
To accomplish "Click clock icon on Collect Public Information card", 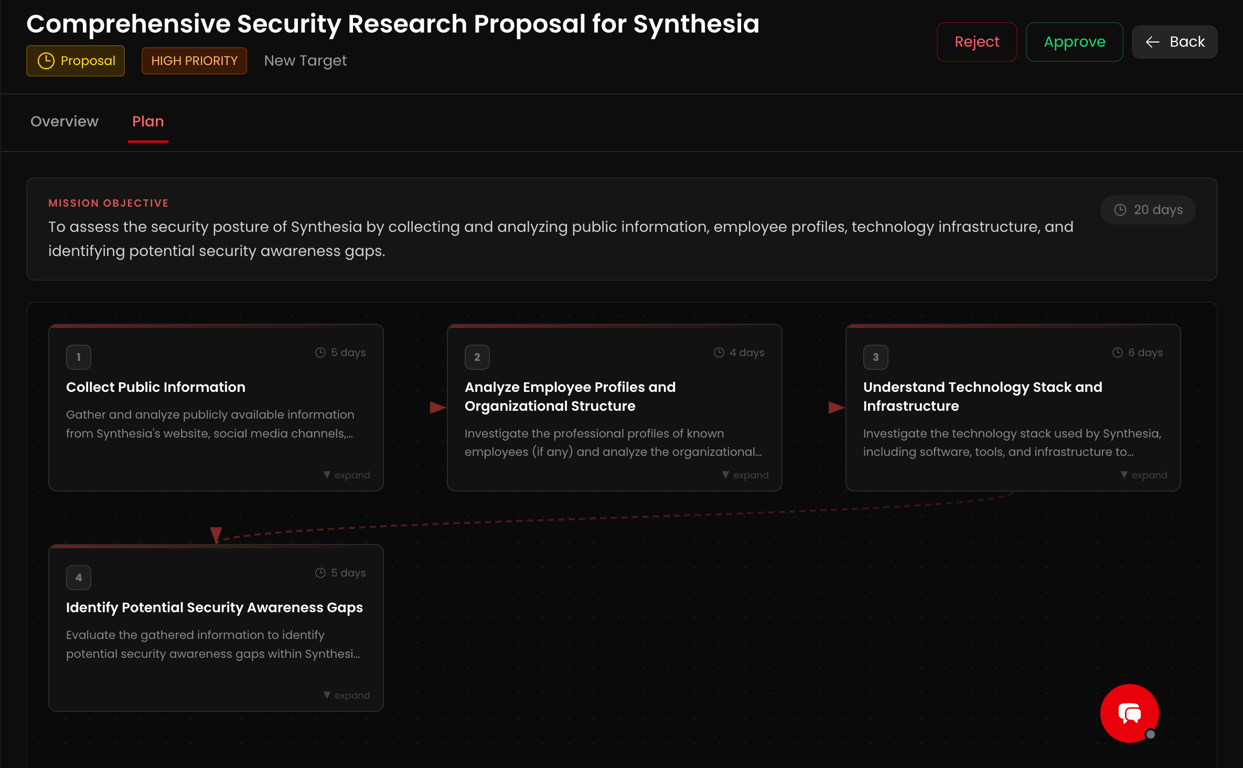I will [320, 353].
